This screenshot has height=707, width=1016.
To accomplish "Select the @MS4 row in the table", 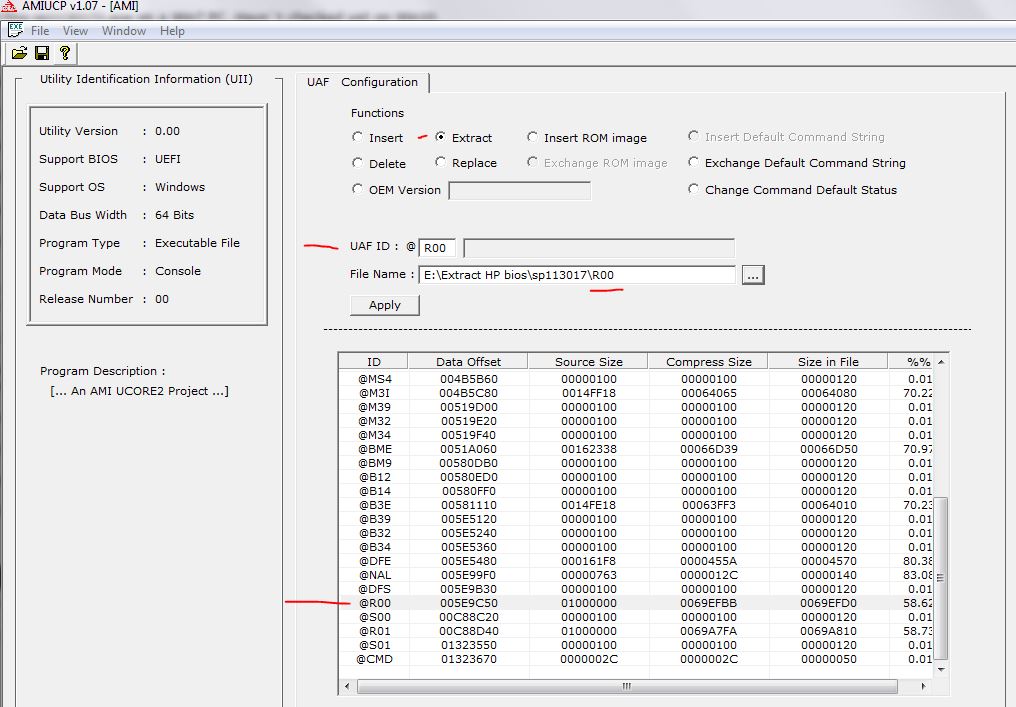I will [636, 378].
